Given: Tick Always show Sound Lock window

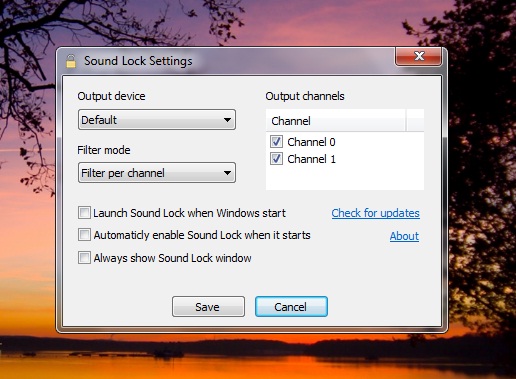Looking at the screenshot, I should click(x=84, y=258).
